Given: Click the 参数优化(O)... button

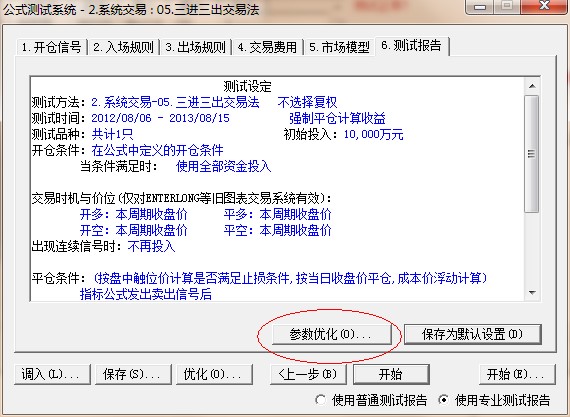Looking at the screenshot, I should click(x=331, y=334).
